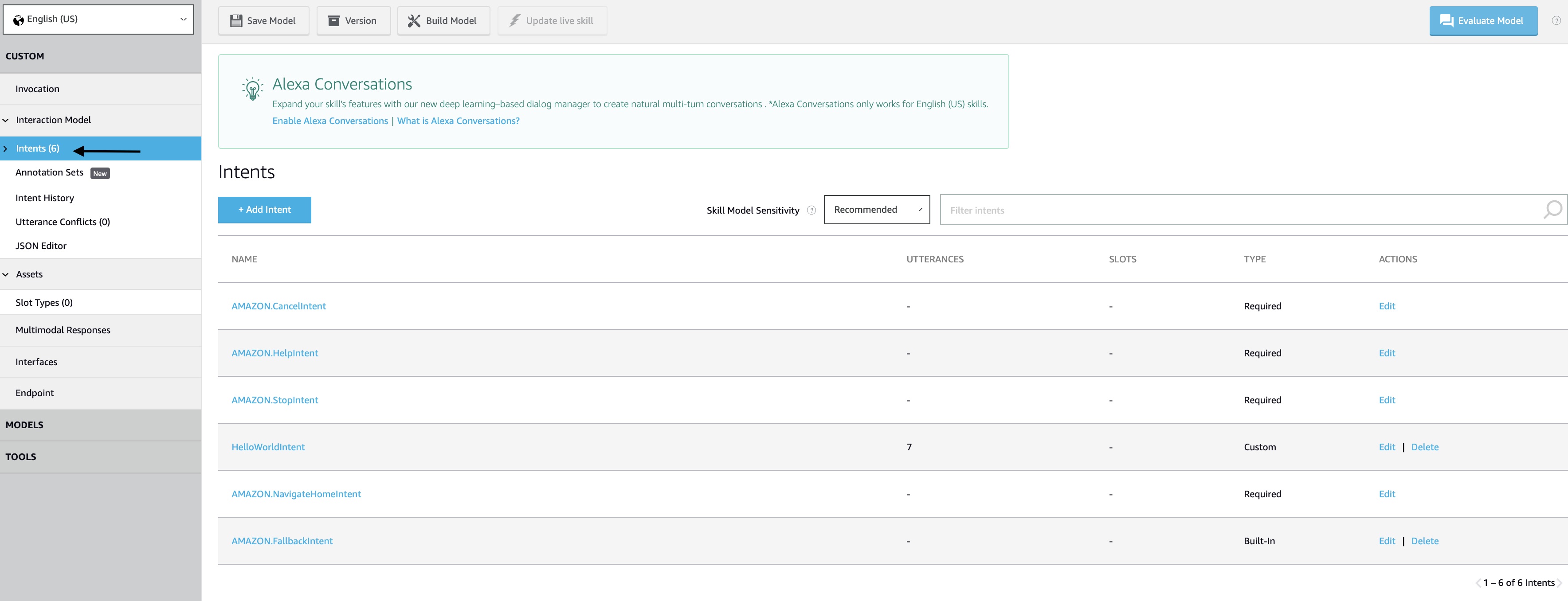Open AMAZON.FallbackIntent
This screenshot has height=601, width=1568.
pos(282,541)
